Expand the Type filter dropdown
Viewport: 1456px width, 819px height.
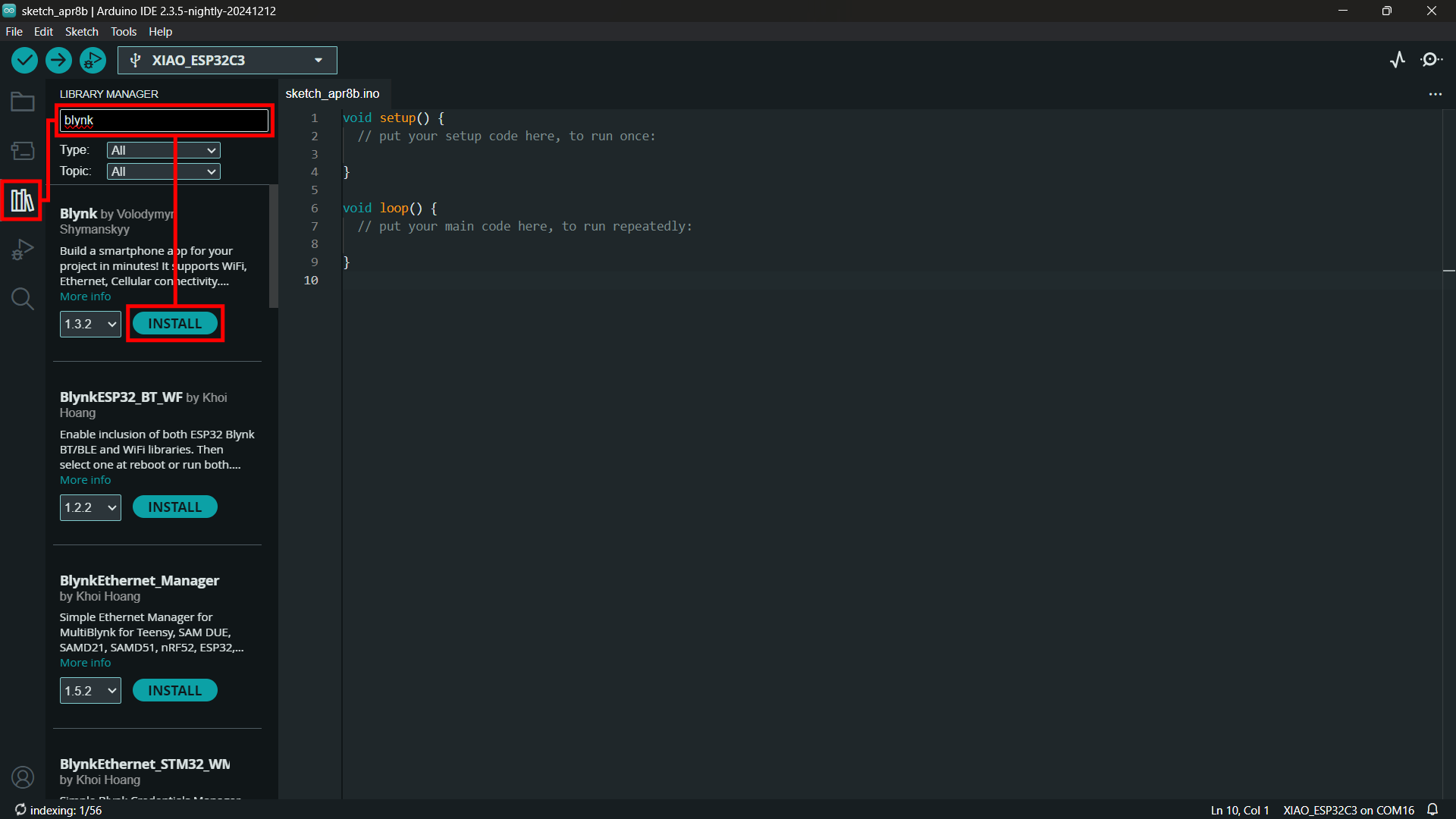(164, 150)
